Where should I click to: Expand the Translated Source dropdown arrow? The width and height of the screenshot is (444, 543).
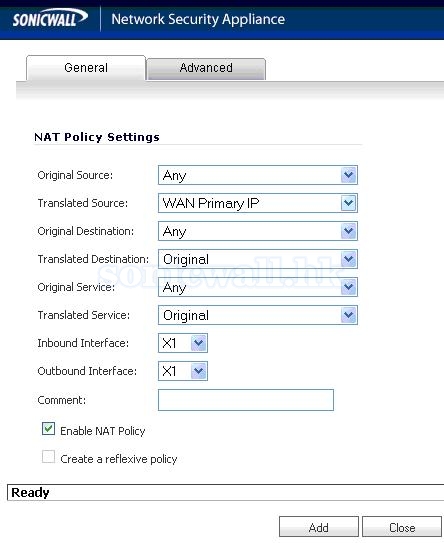click(x=348, y=203)
